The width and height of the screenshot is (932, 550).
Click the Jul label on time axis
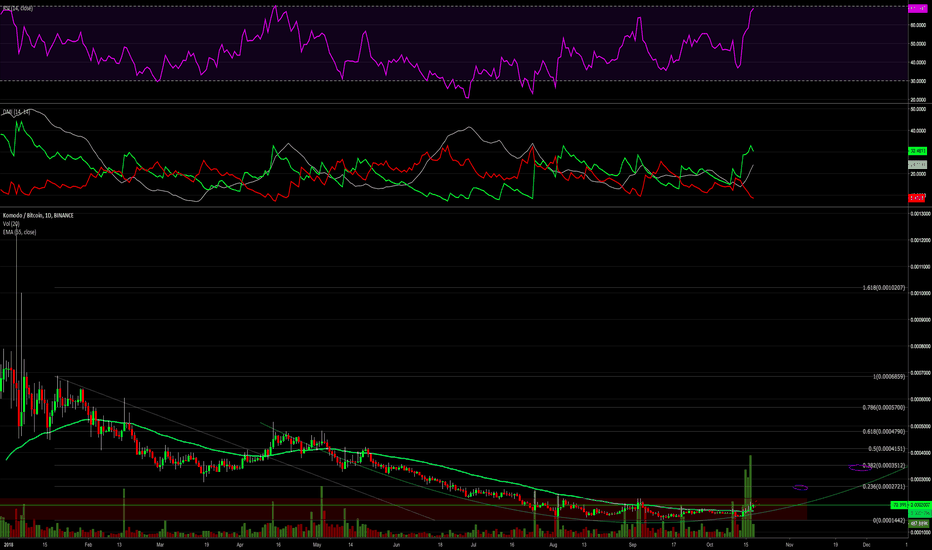473,544
